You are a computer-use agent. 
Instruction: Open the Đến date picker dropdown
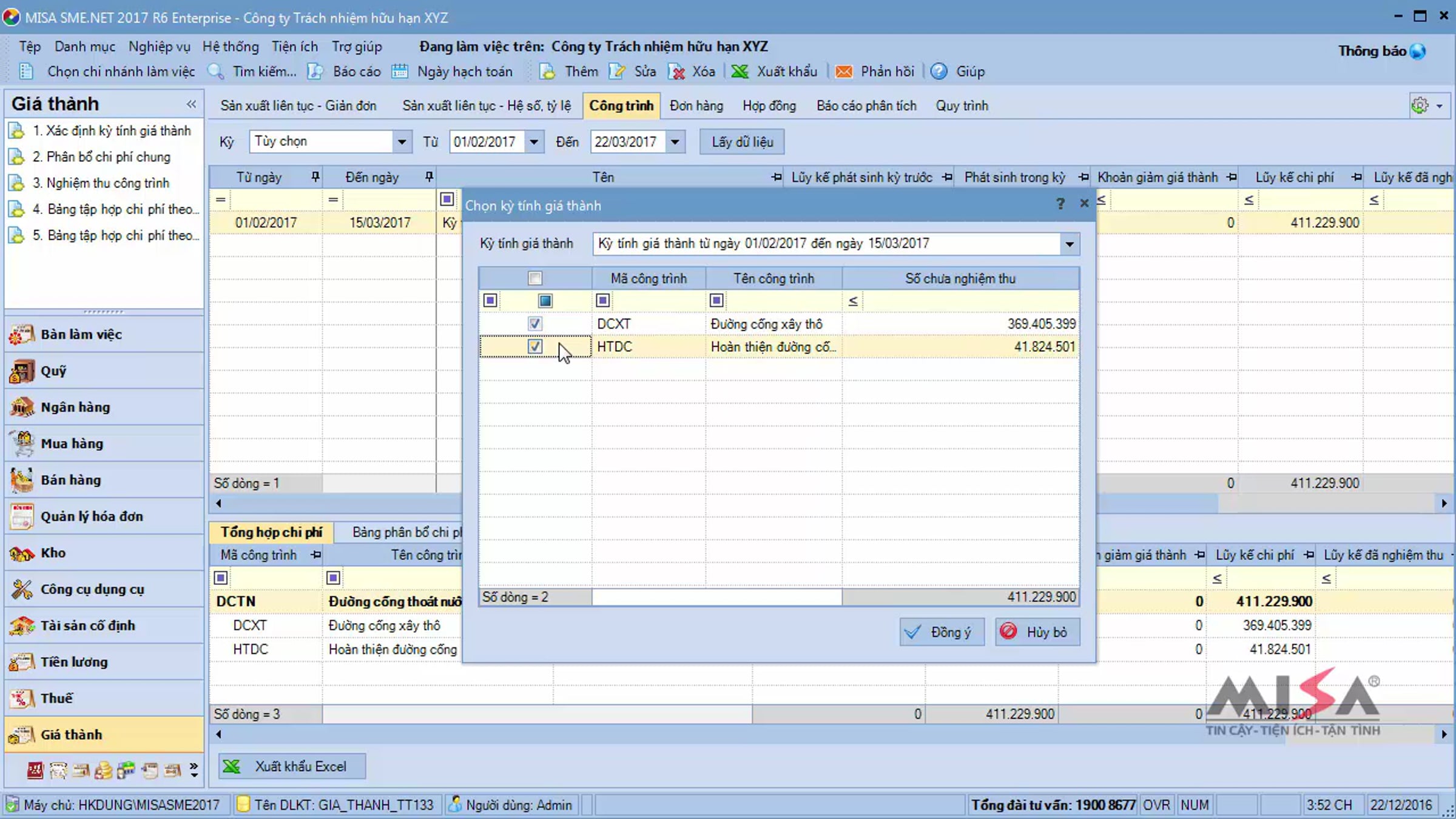pyautogui.click(x=675, y=142)
